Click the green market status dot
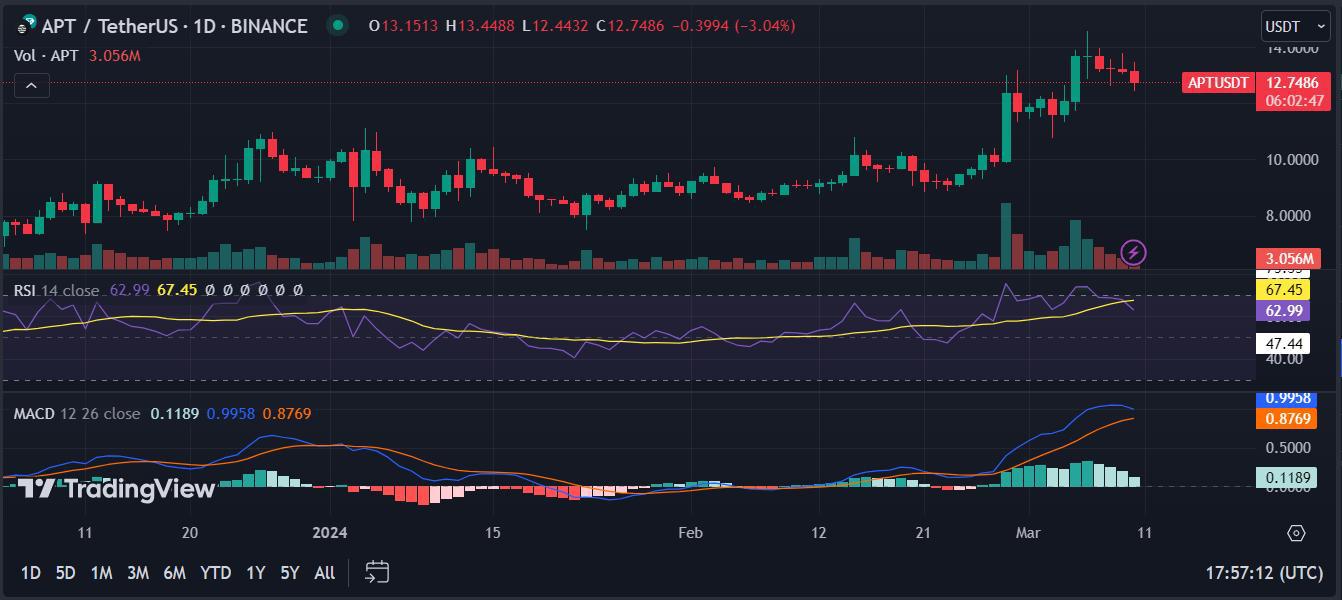This screenshot has width=1342, height=600. point(339,26)
